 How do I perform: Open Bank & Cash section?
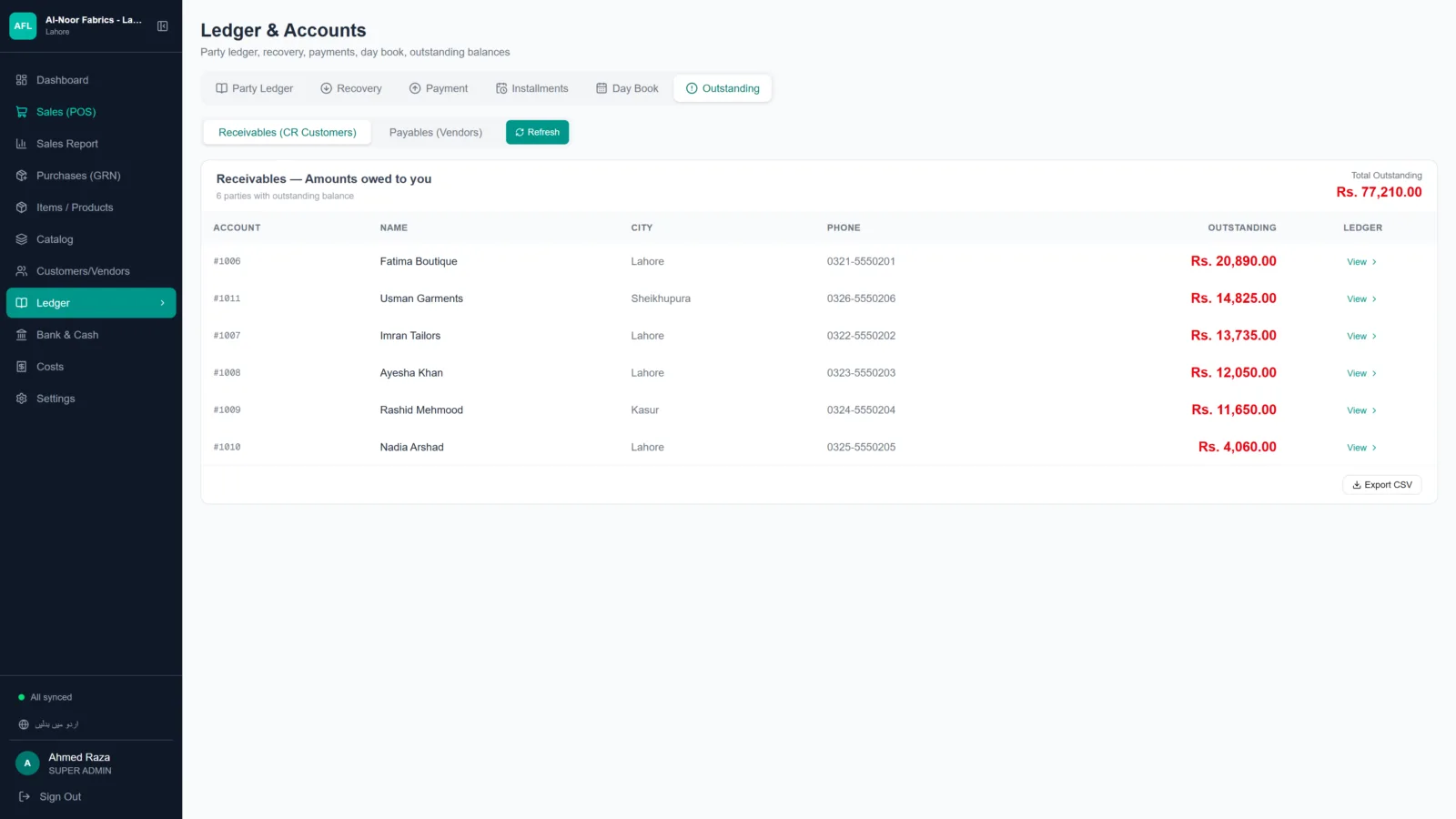(91, 335)
